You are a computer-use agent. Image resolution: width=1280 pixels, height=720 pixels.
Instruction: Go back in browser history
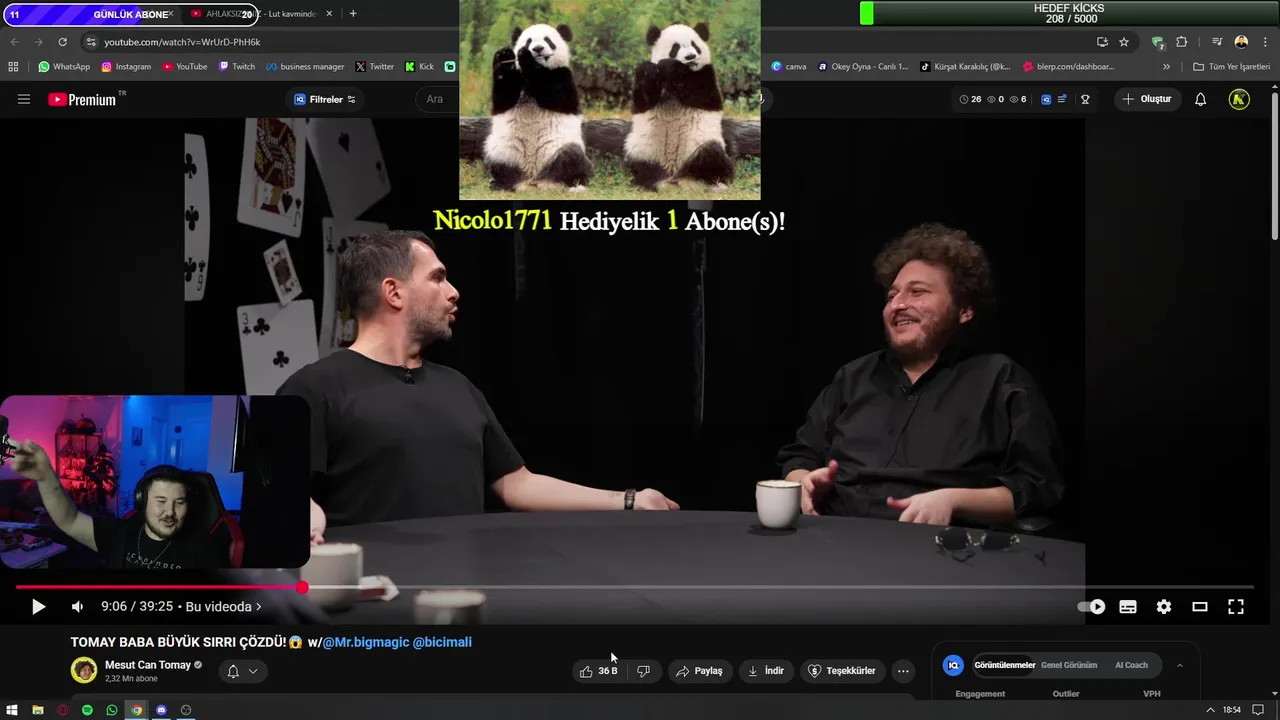(14, 42)
